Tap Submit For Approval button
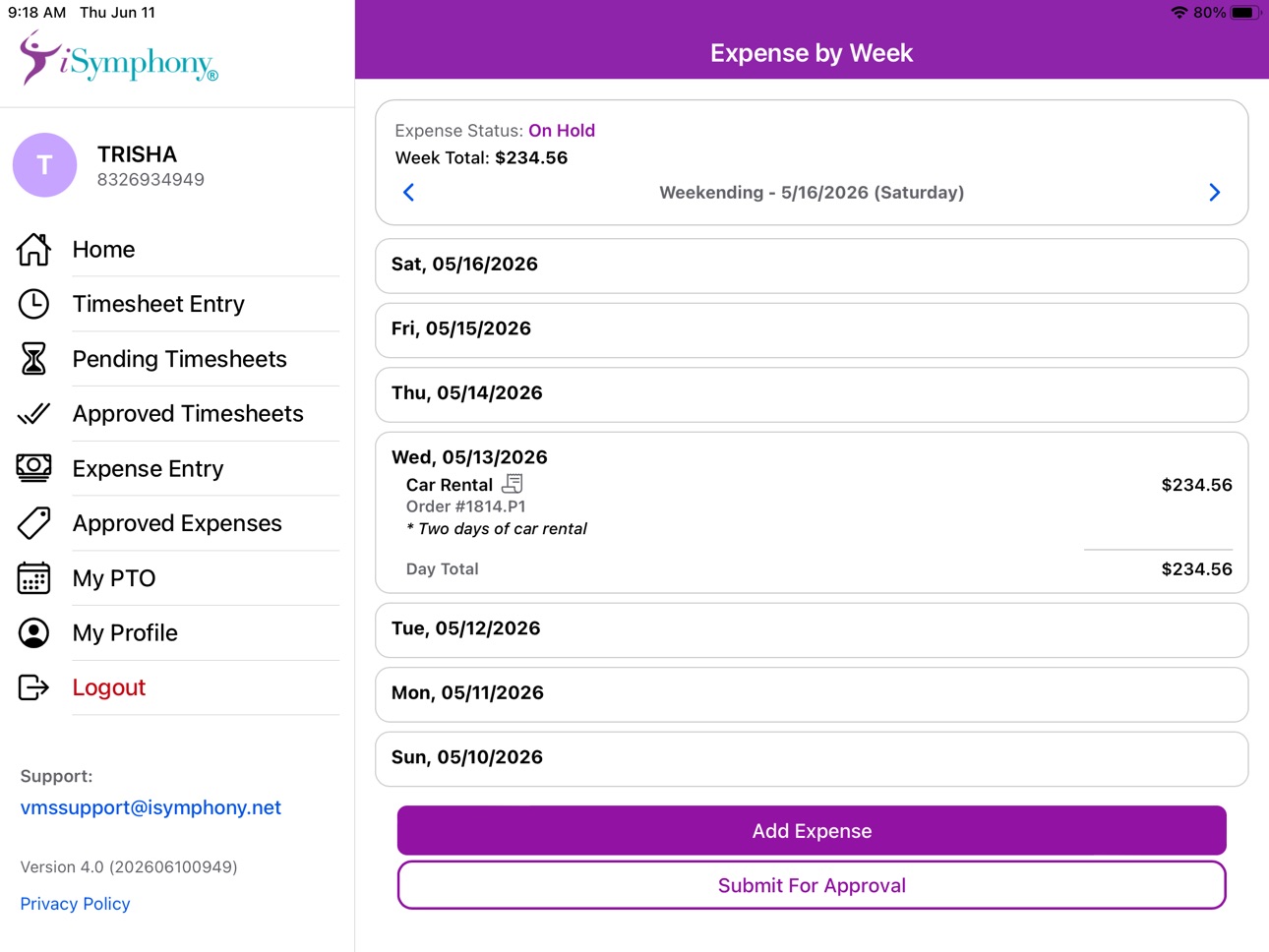 [x=812, y=885]
